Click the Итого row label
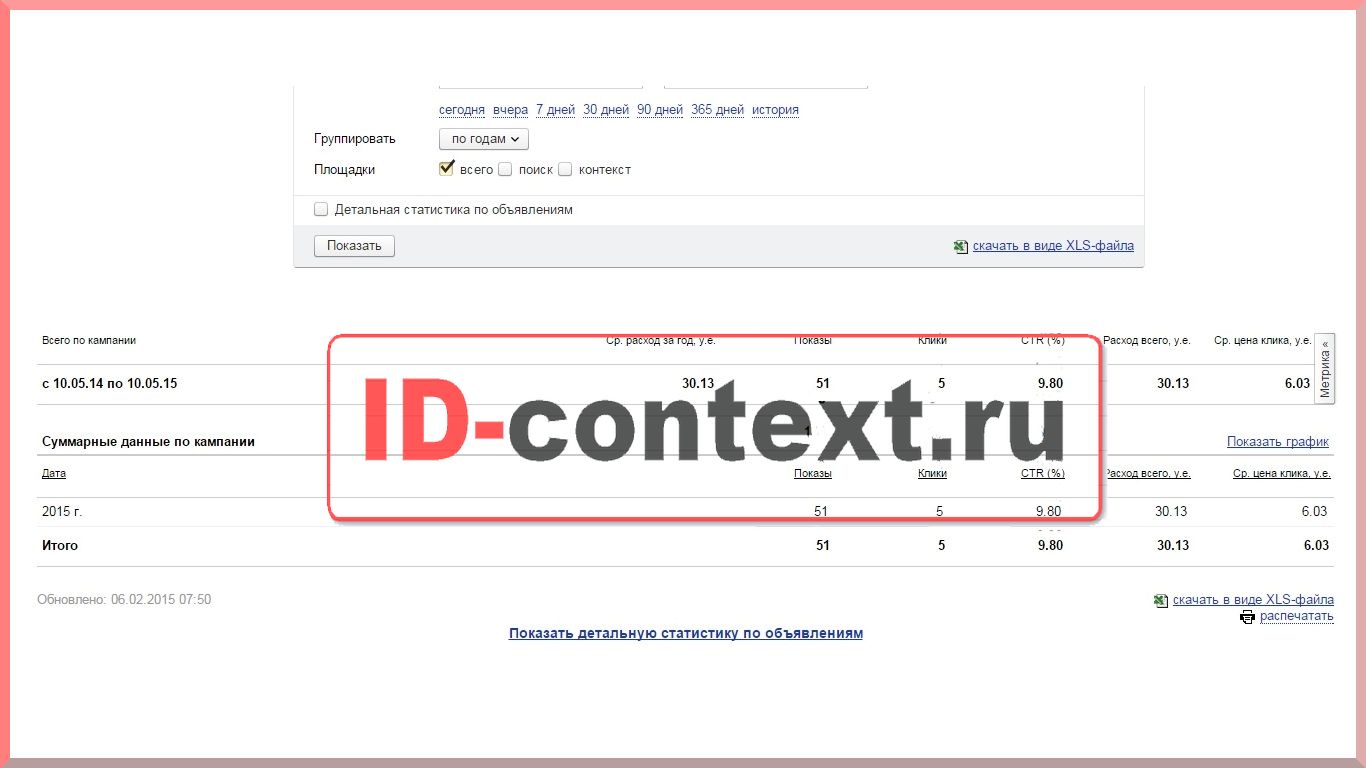This screenshot has width=1366, height=768. (x=60, y=546)
